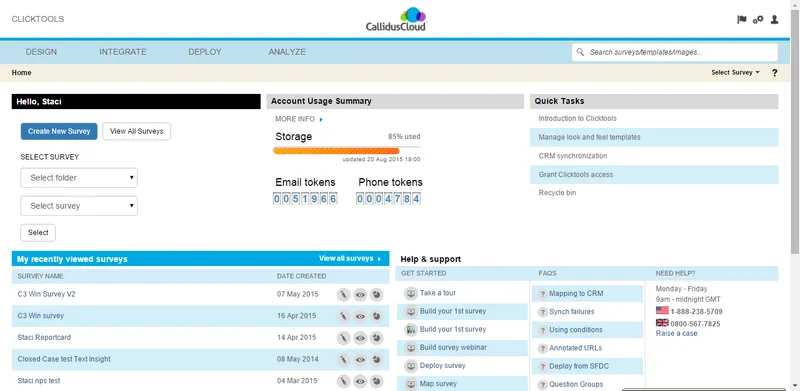The width and height of the screenshot is (800, 391).
Task: Edit C3 Win survey with pencil icon
Action: 343,316
